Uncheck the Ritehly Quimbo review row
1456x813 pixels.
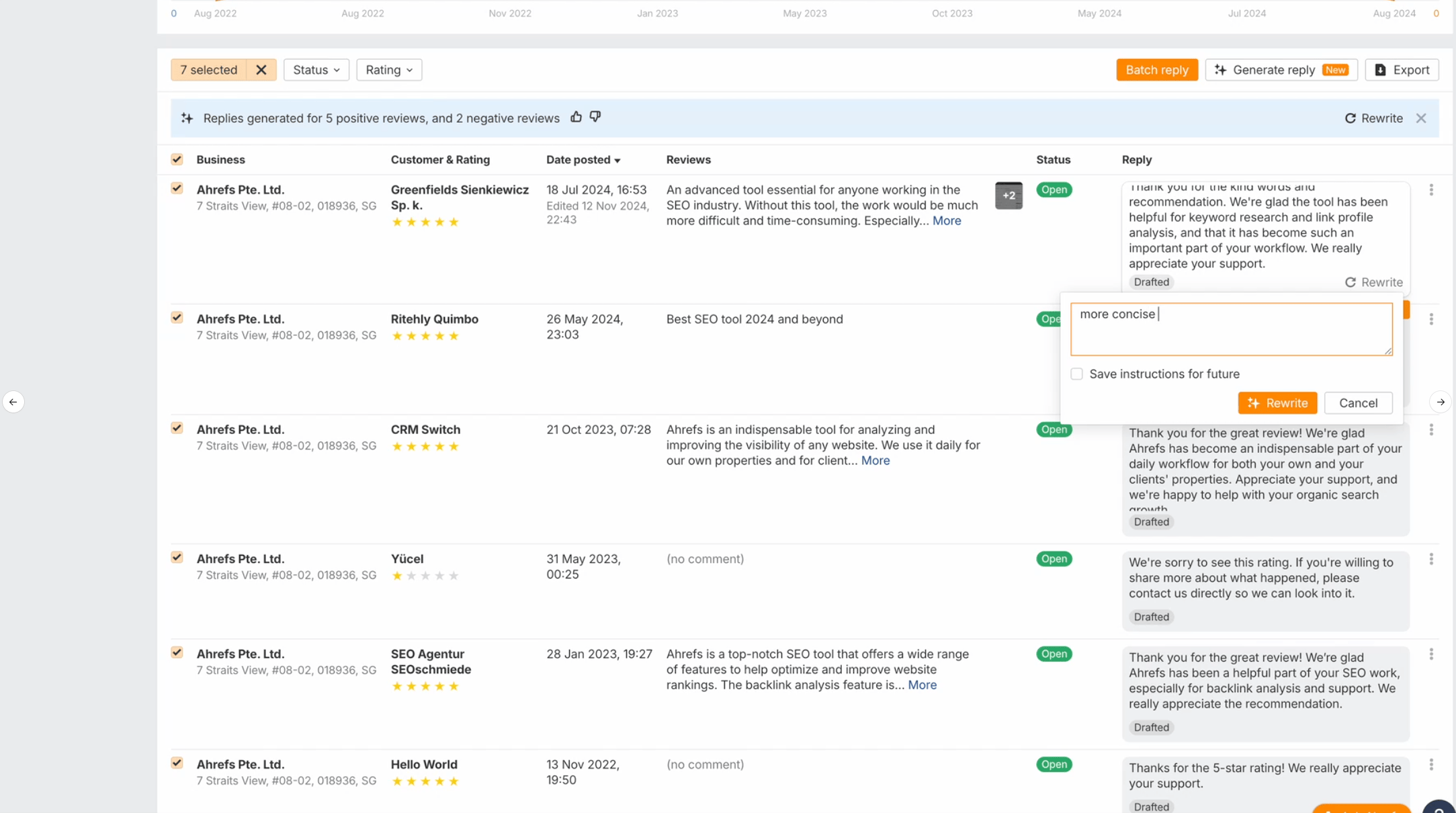(177, 317)
